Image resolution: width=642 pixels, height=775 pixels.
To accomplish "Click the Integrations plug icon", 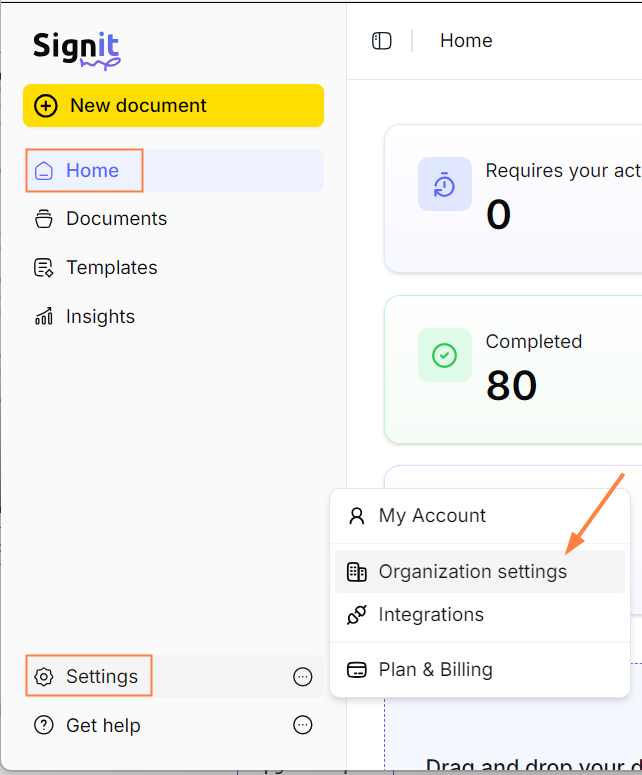I will point(356,615).
